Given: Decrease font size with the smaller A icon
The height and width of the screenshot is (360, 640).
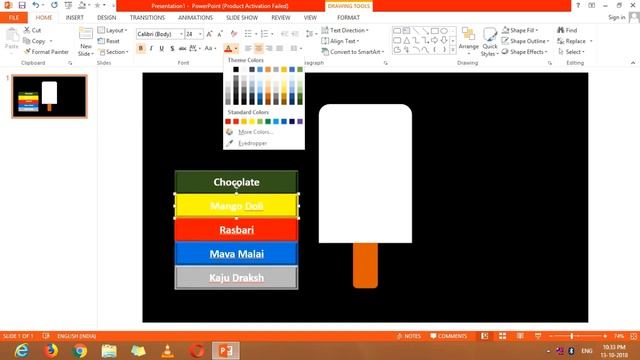Looking at the screenshot, I should [220, 34].
